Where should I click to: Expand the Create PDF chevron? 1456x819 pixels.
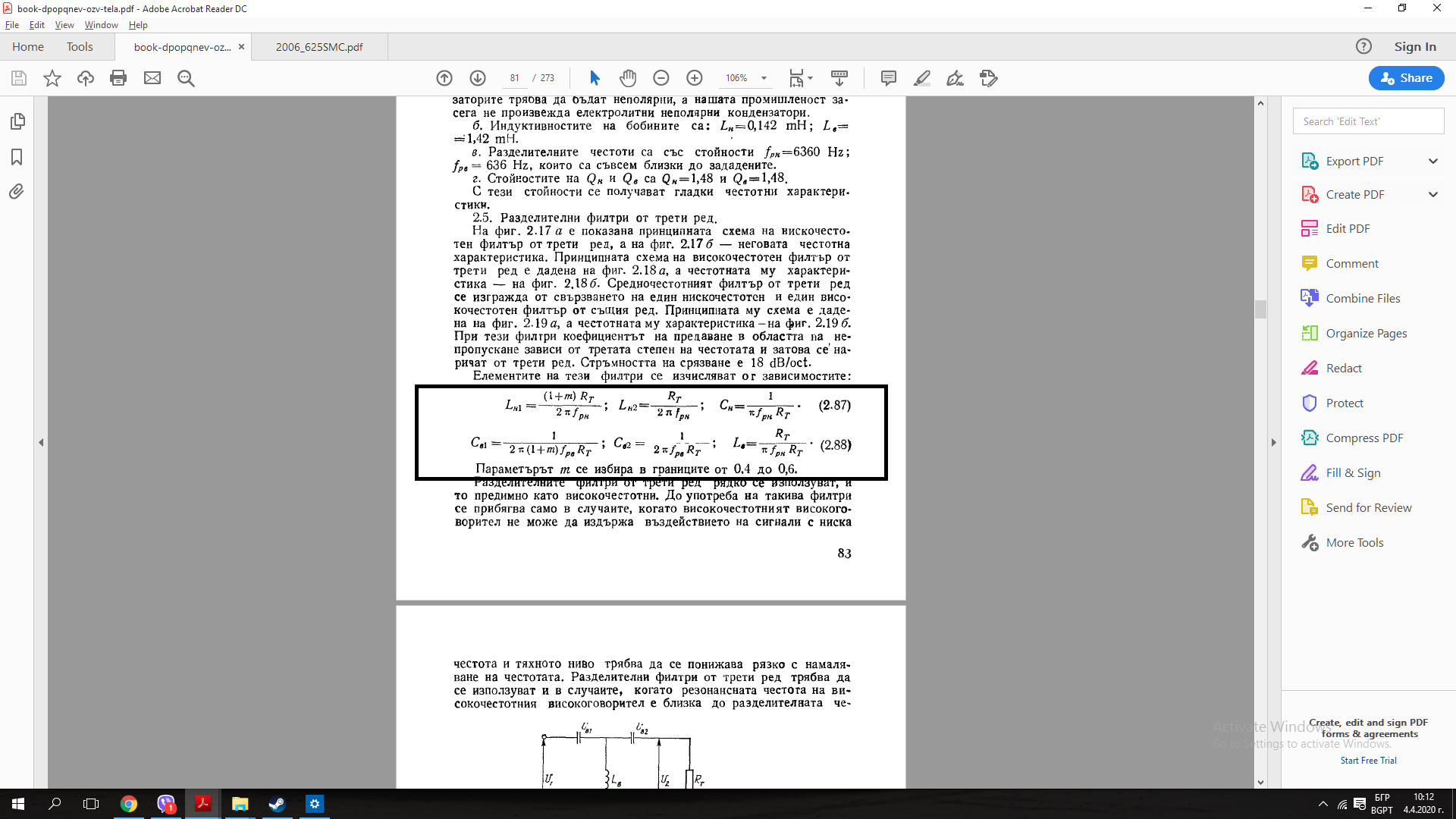pyautogui.click(x=1433, y=194)
